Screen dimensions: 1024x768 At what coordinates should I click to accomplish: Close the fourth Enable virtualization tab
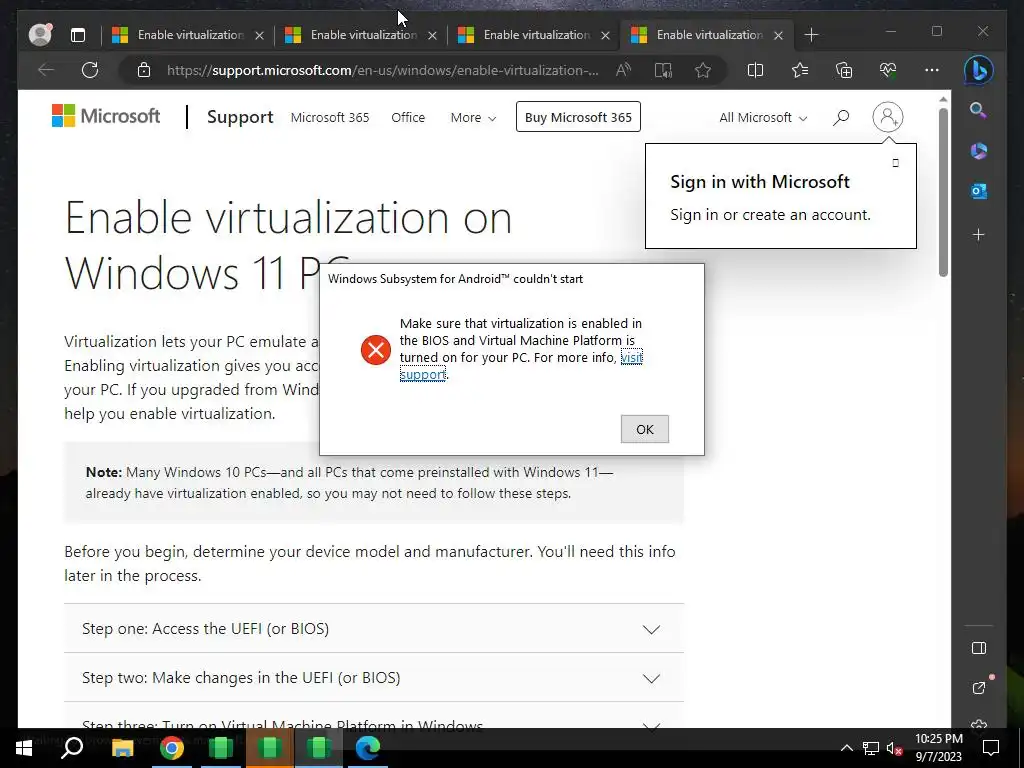778,35
